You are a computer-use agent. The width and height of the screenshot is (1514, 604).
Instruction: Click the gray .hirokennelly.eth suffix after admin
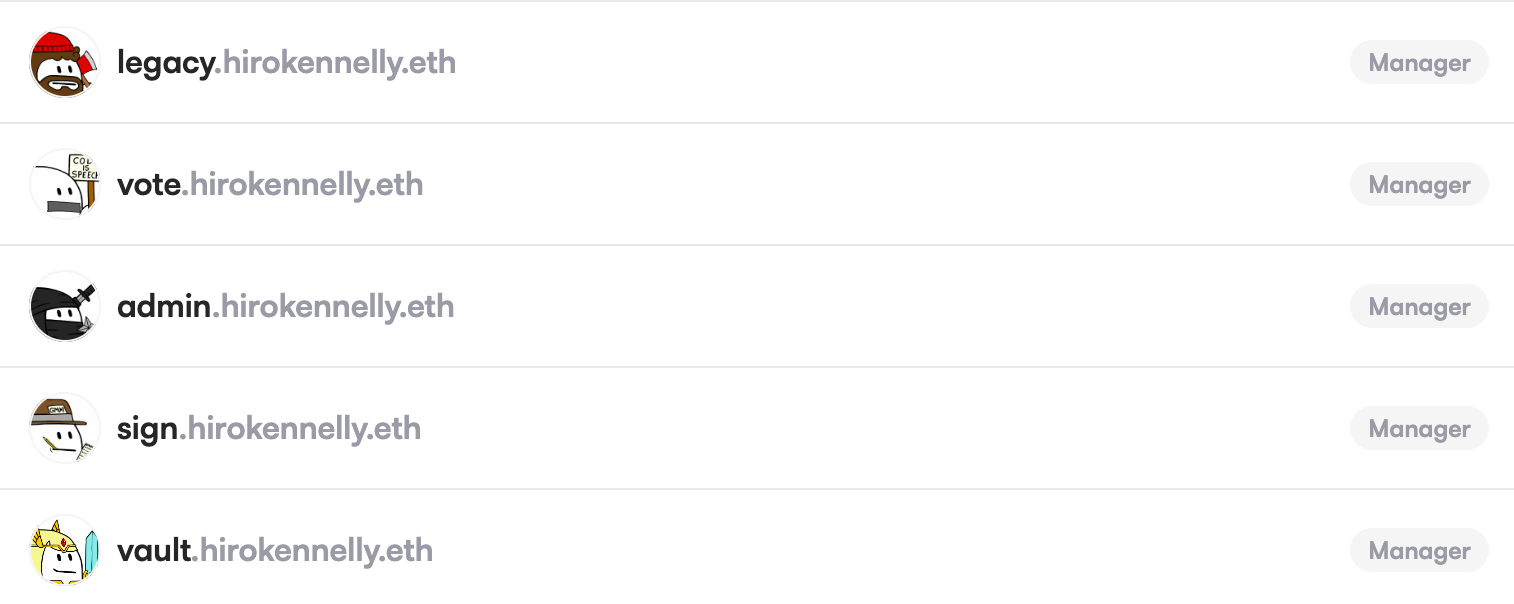[333, 307]
